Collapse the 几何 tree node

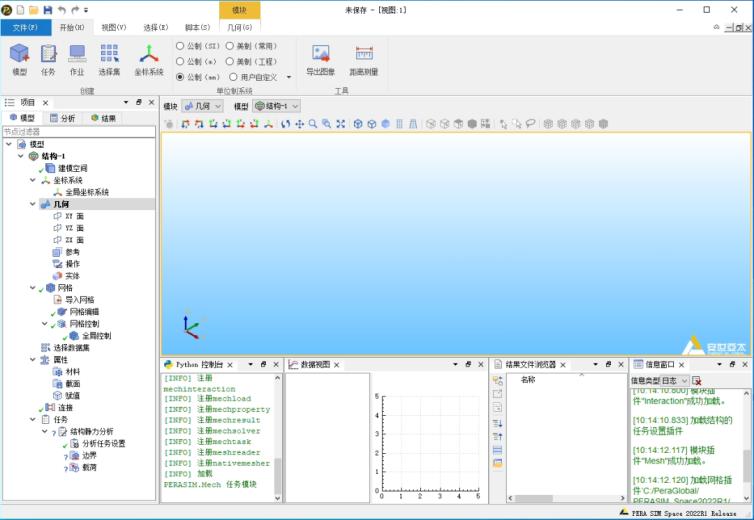click(x=33, y=204)
